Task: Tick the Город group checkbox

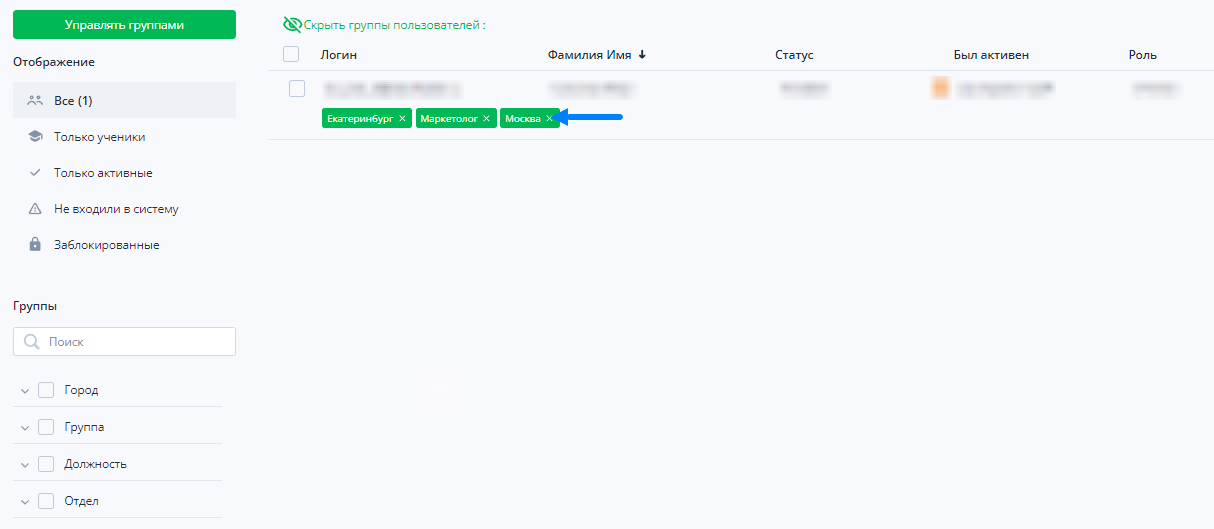Action: point(46,390)
